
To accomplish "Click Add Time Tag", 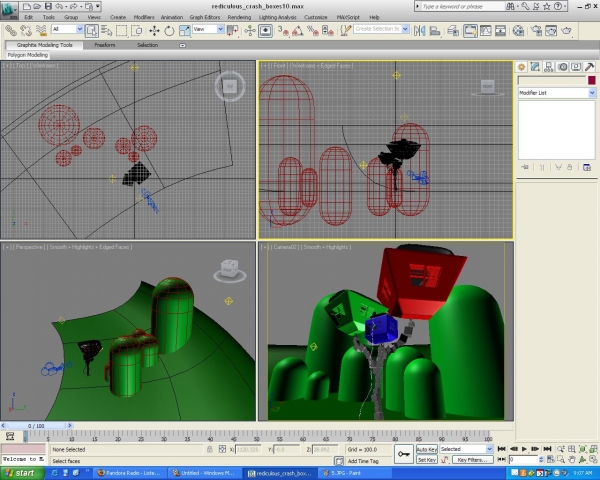I will point(363,461).
